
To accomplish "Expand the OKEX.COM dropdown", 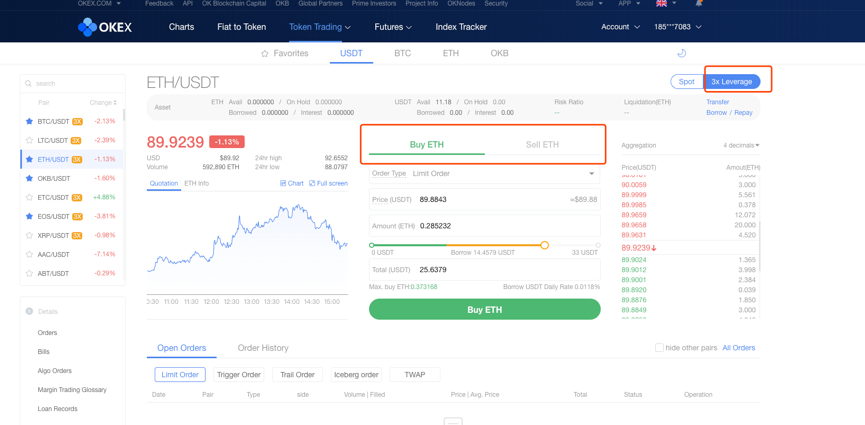I will coord(99,3).
